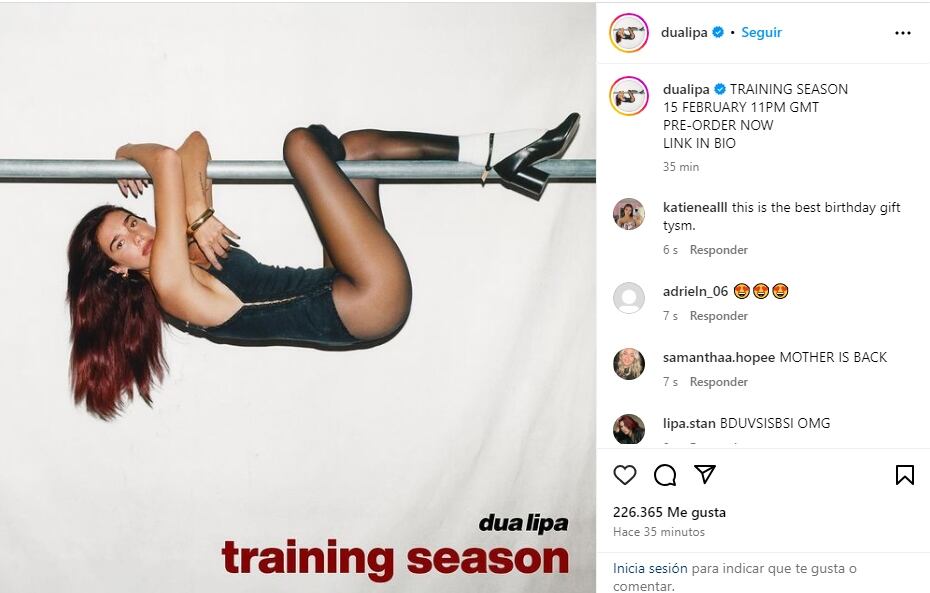Screen dimensions: 930x593
Task: Open lipa.stan's profile avatar
Action: [629, 429]
